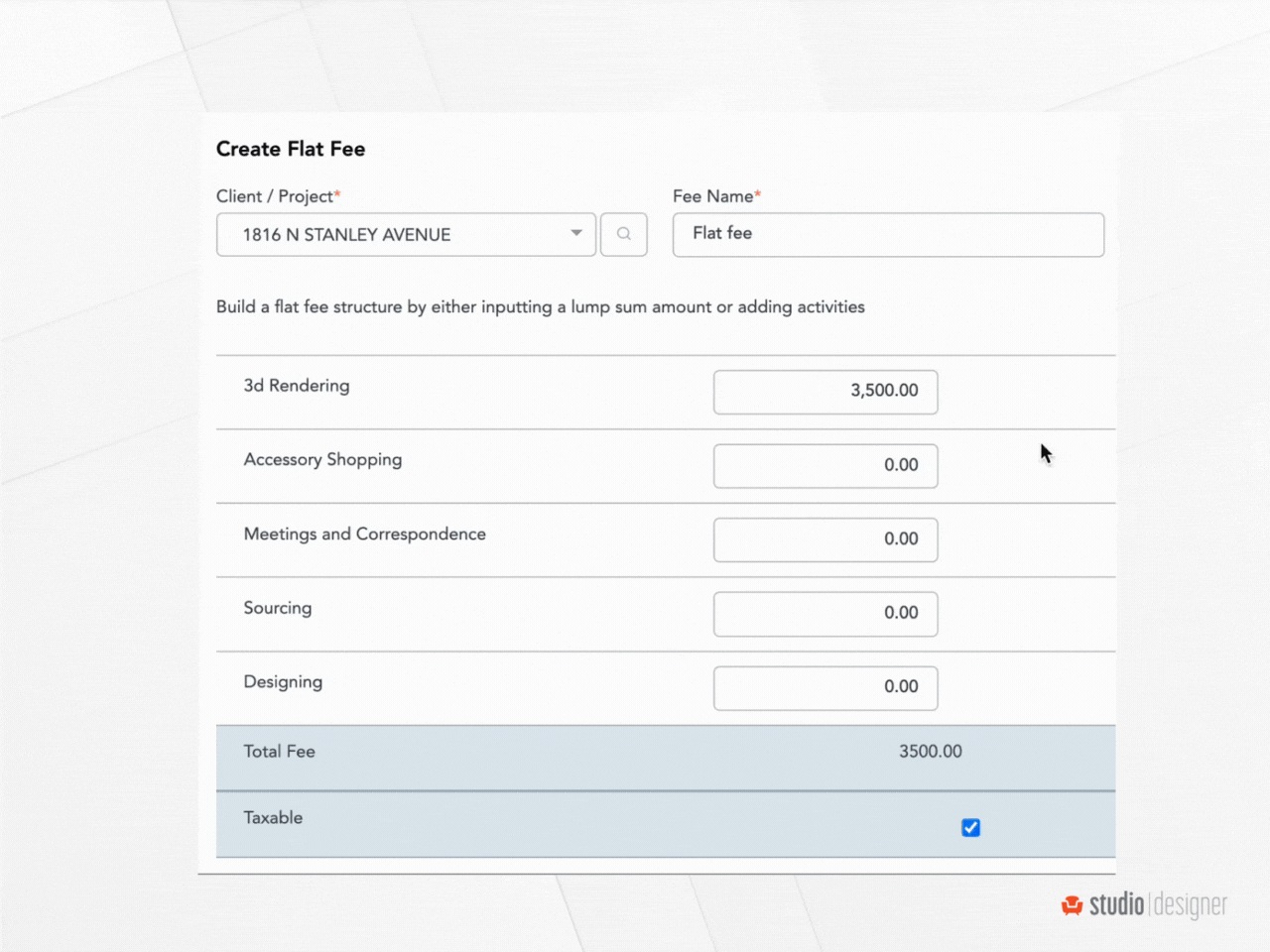Select the Accessory Shopping activity label
The width and height of the screenshot is (1270, 952).
coord(322,460)
